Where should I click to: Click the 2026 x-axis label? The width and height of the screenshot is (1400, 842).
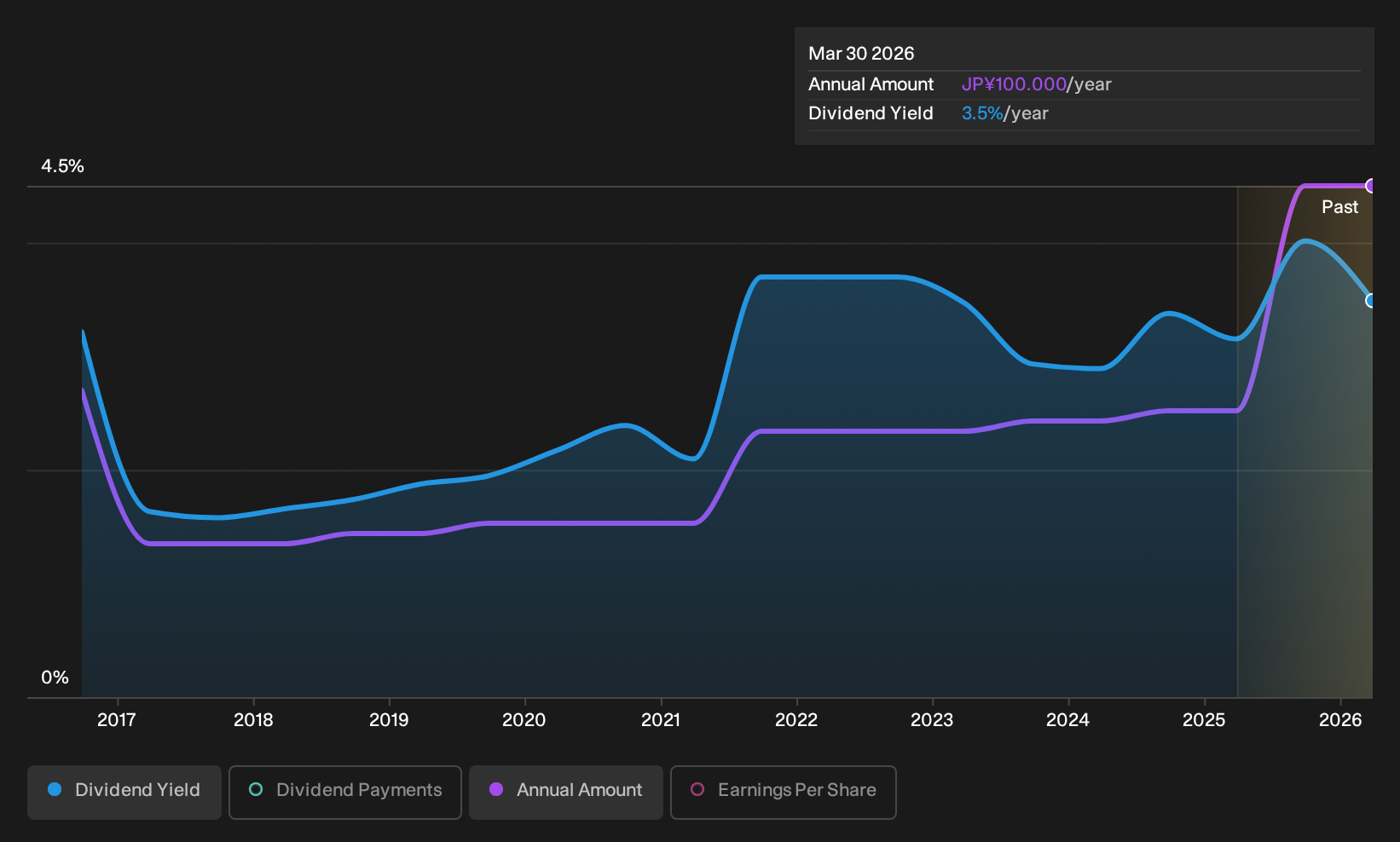[1340, 720]
